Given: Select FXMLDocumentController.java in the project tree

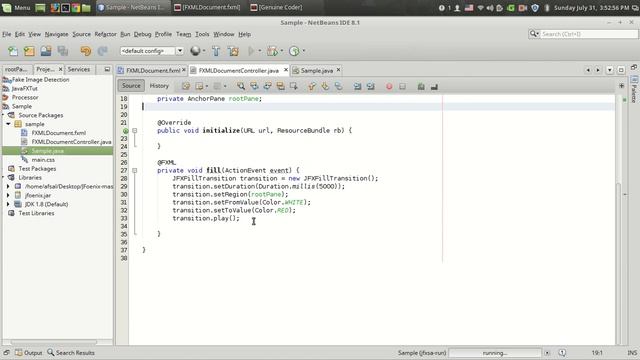Looking at the screenshot, I should [71, 142].
